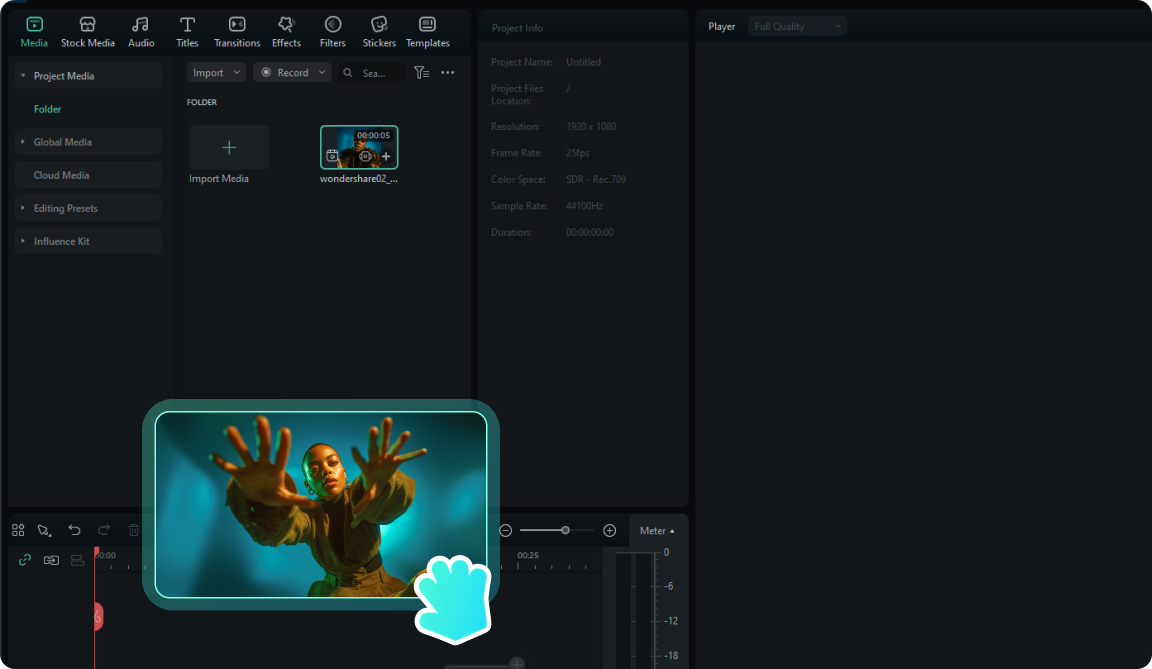Click the Delete trash icon
This screenshot has width=1152, height=669.
tap(134, 529)
